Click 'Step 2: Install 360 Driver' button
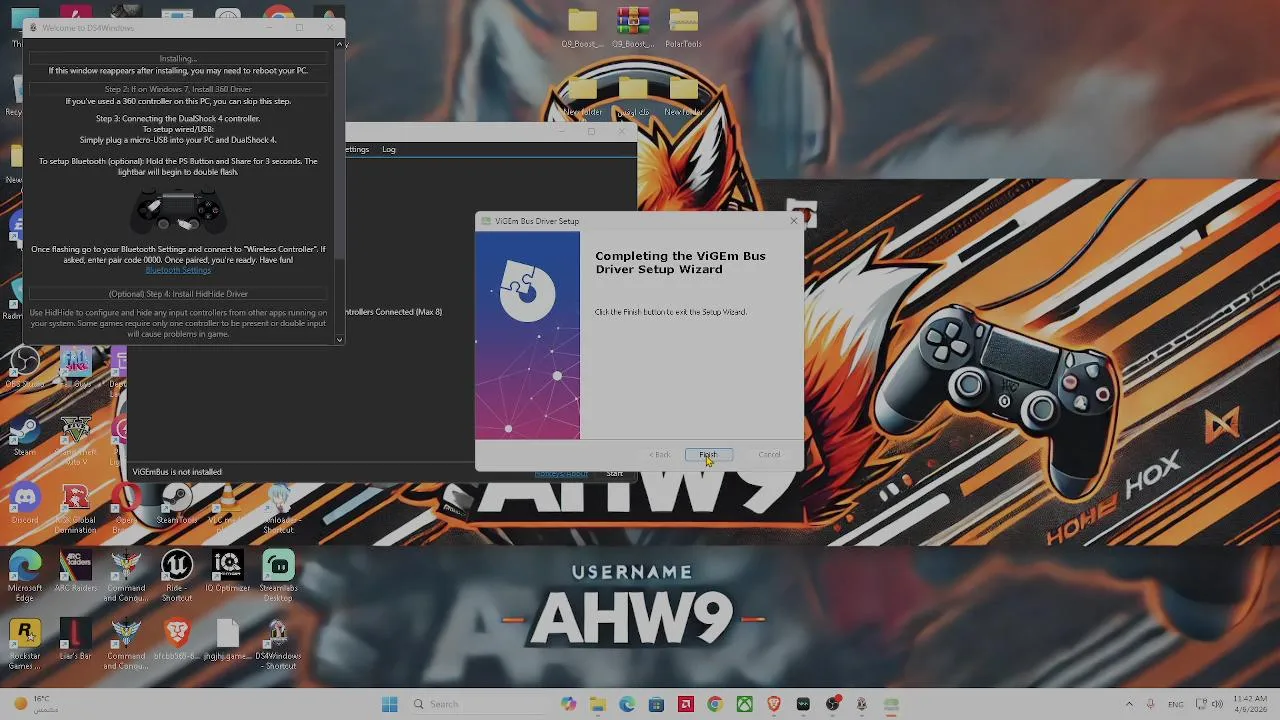 coord(178,89)
